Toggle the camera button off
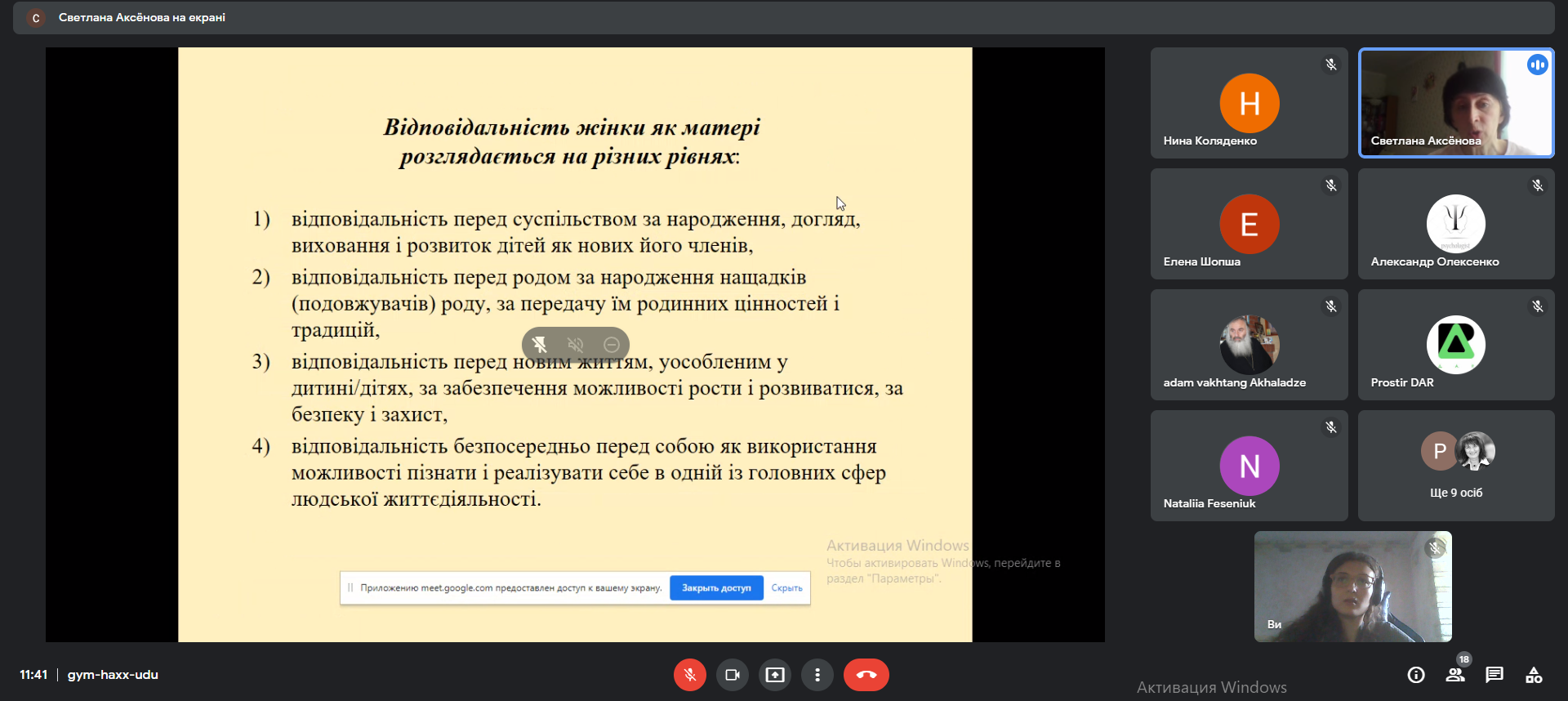This screenshot has height=701, width=1568. 732,675
